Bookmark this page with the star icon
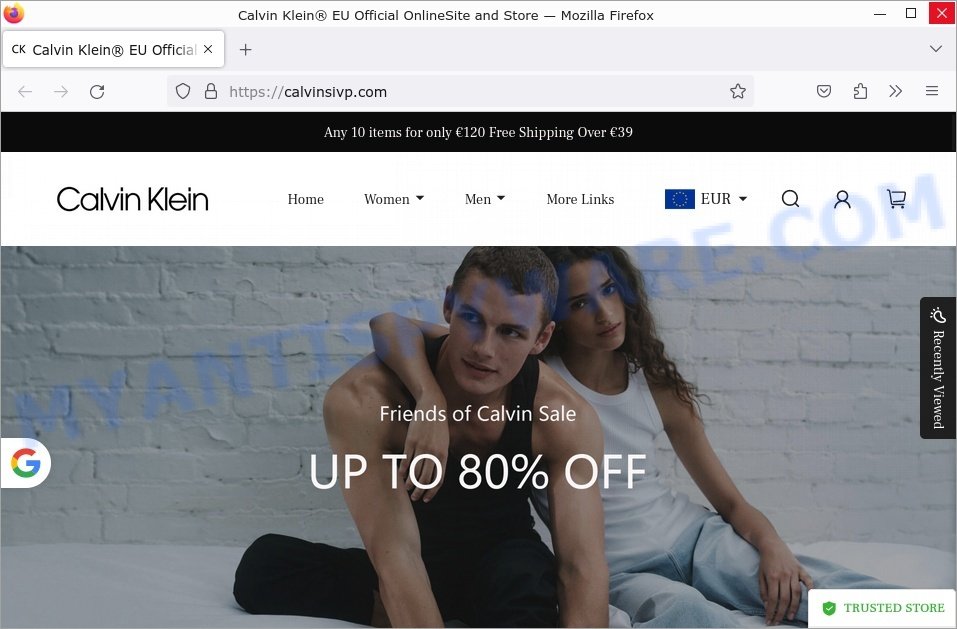Image resolution: width=957 pixels, height=629 pixels. click(738, 92)
